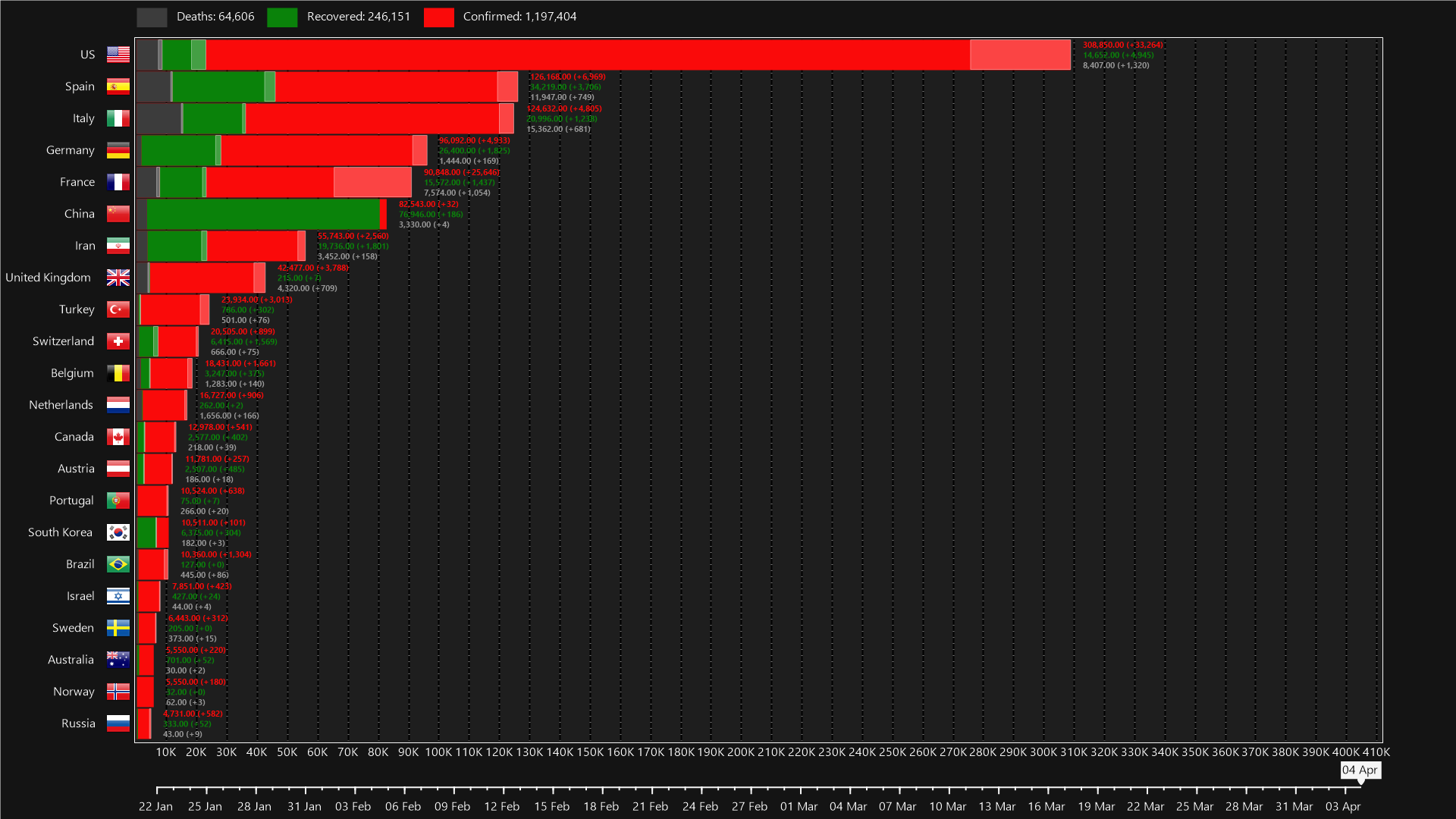Click the Recovered: 246,151 legend label
Image resolution: width=1456 pixels, height=819 pixels.
click(359, 17)
